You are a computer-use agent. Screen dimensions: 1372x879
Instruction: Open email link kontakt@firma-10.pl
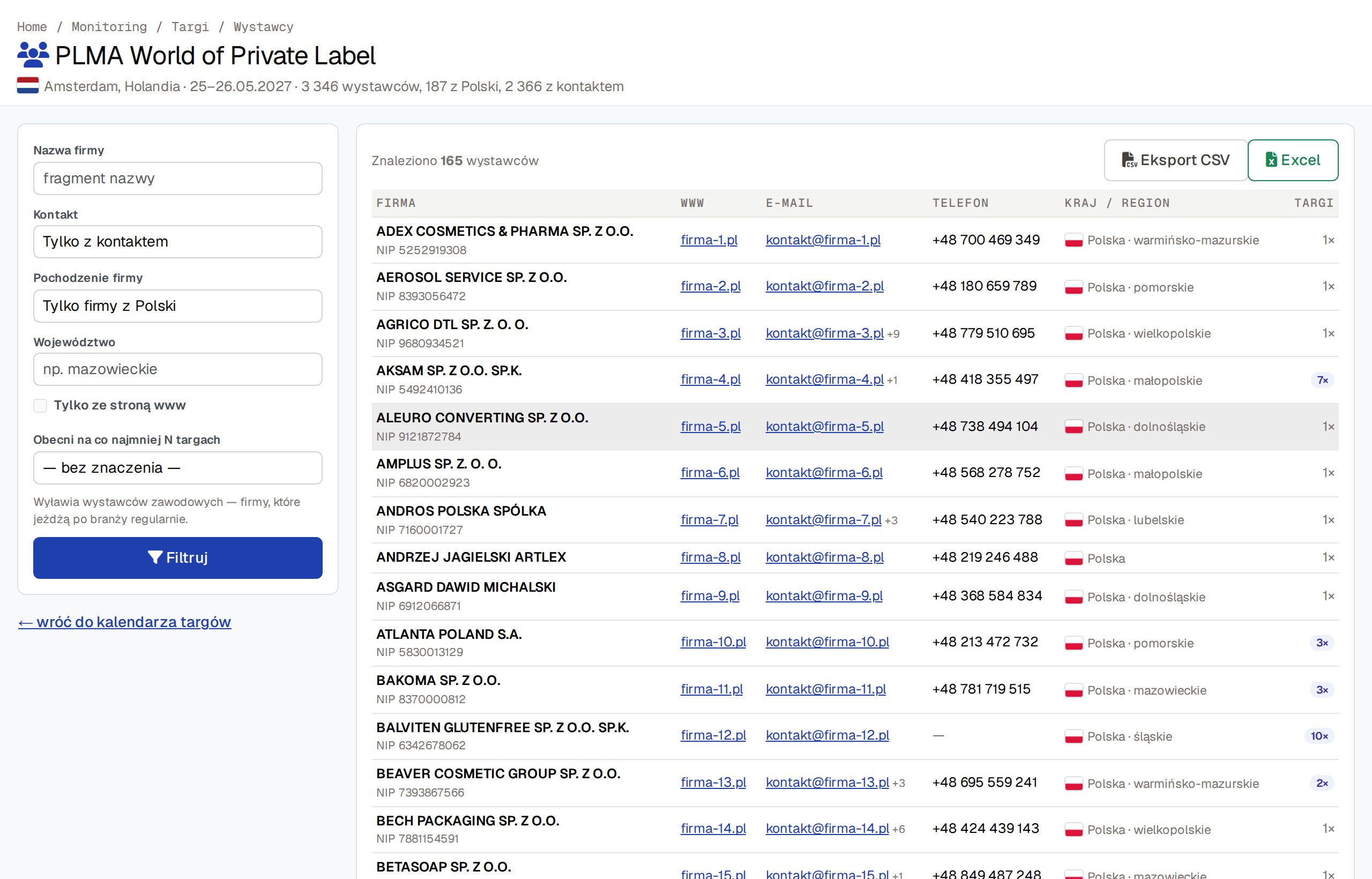(827, 642)
